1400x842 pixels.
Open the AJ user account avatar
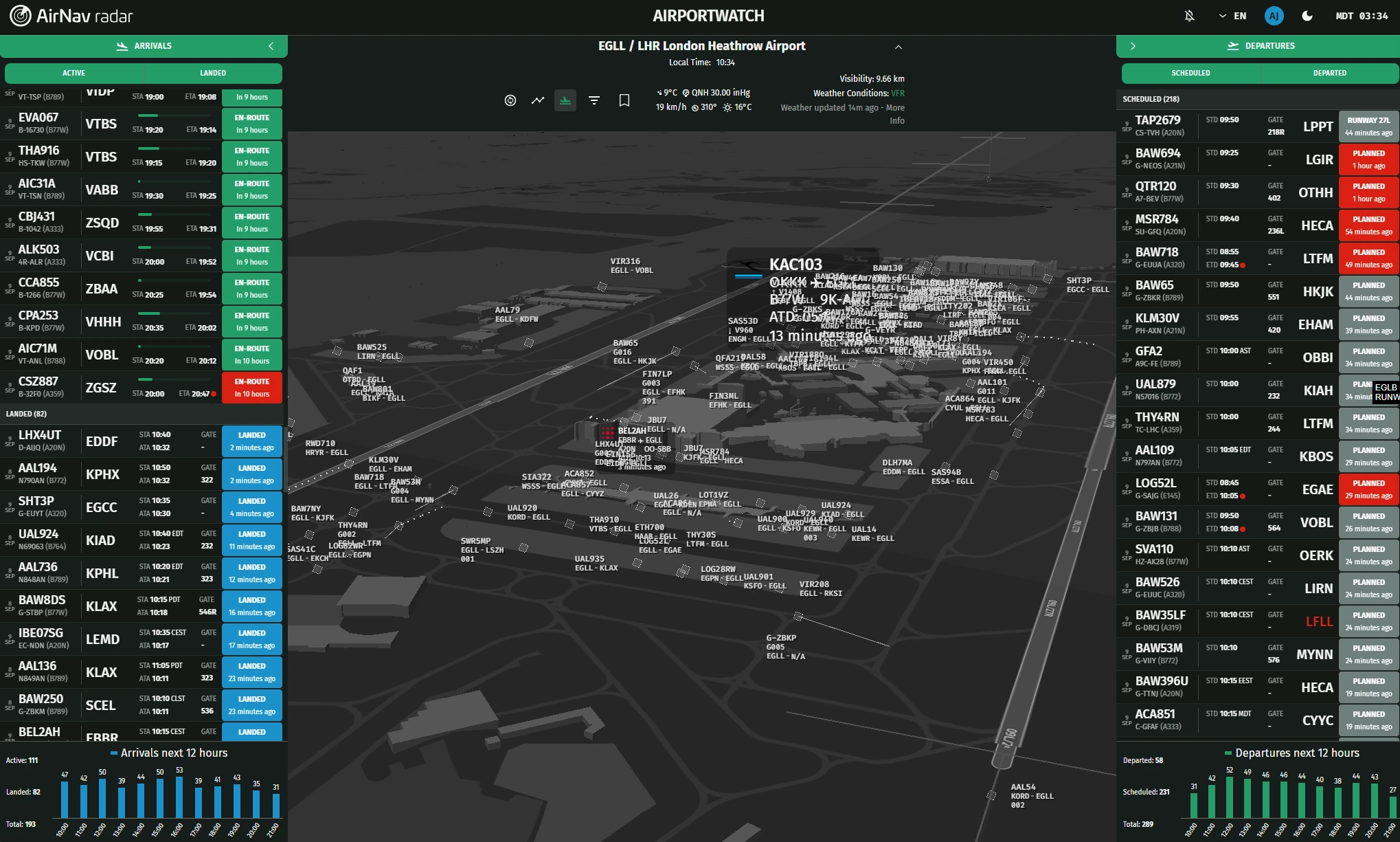[1274, 16]
